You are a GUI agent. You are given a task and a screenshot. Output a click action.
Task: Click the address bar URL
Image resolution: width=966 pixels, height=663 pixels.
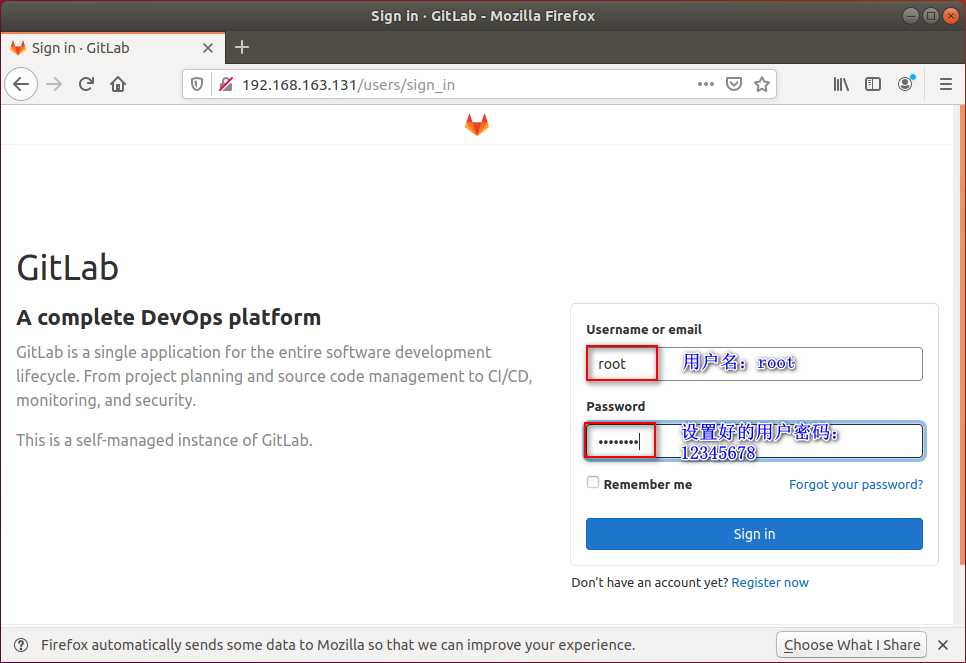pyautogui.click(x=348, y=85)
